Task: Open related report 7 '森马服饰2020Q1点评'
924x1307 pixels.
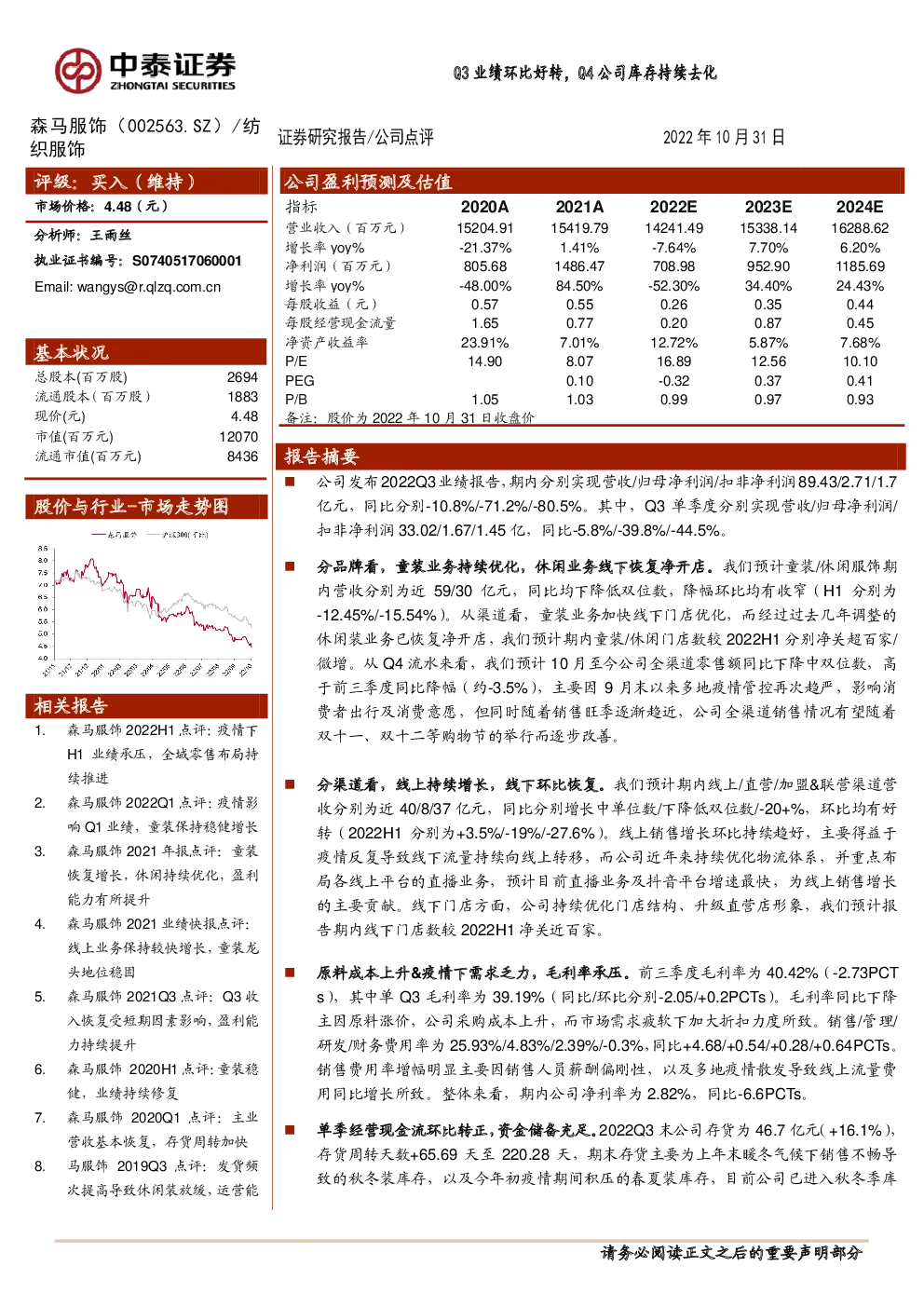Action: tap(162, 1129)
